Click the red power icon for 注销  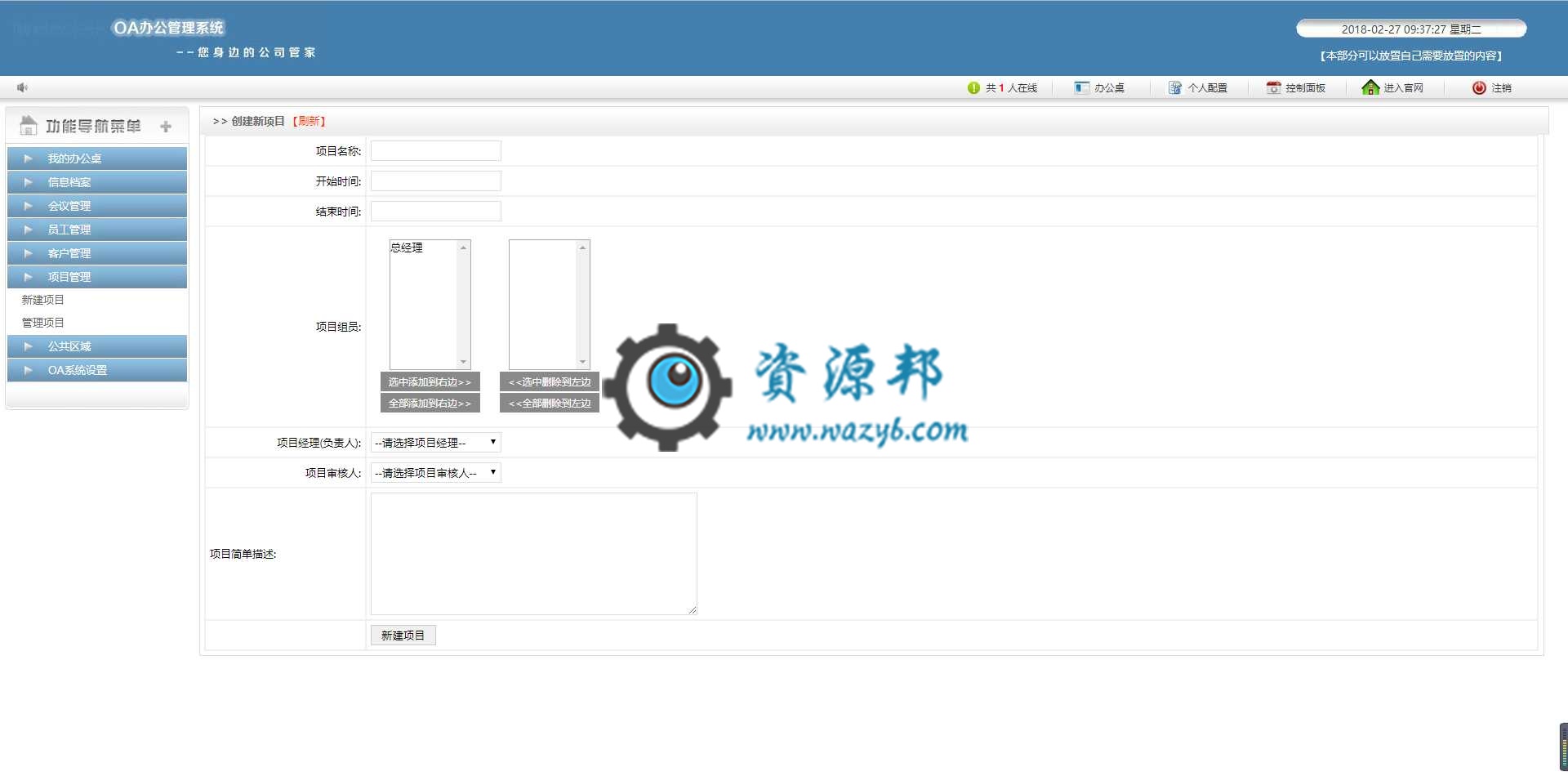pos(1479,87)
